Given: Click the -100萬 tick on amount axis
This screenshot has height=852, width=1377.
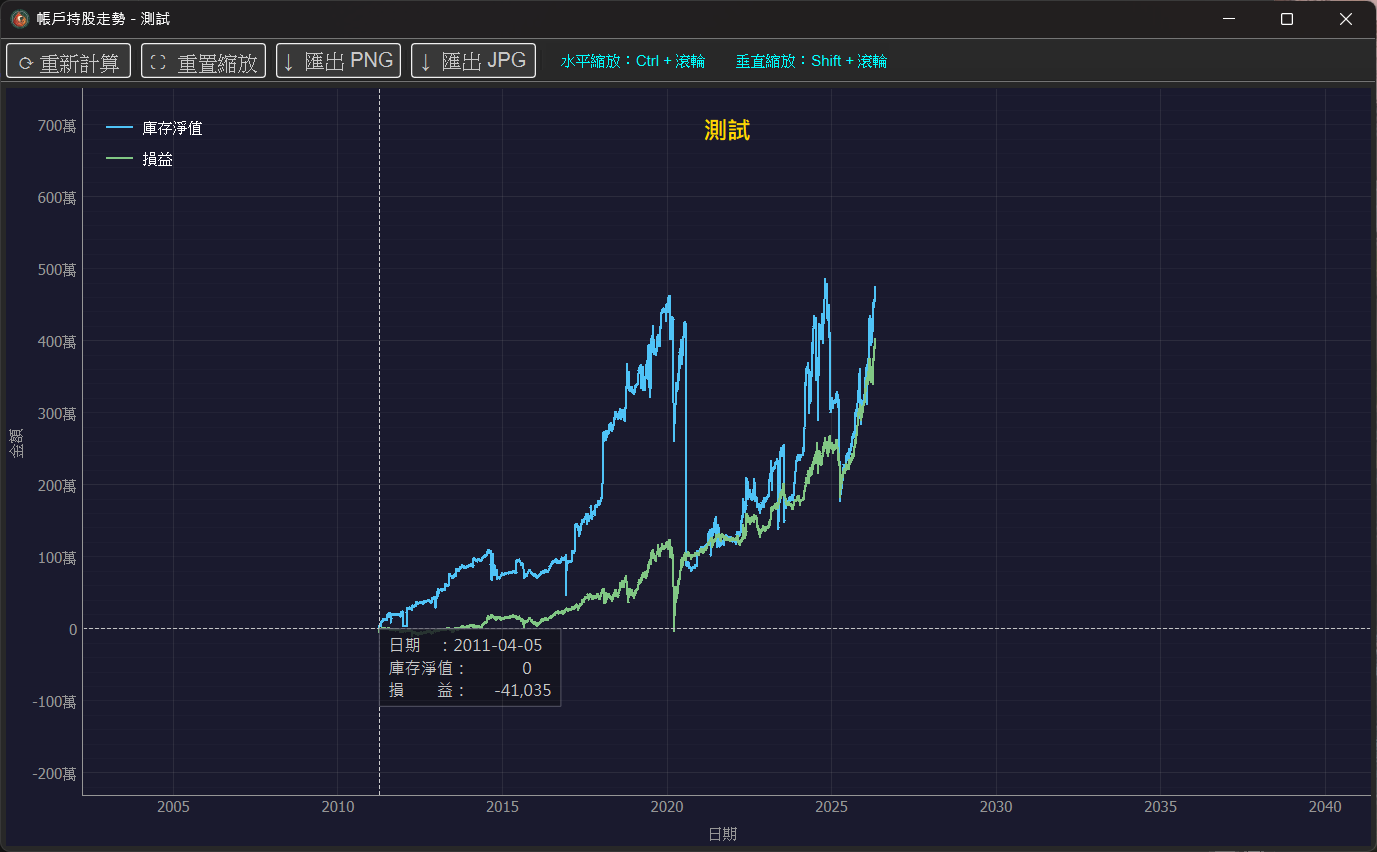Looking at the screenshot, I should 54,702.
